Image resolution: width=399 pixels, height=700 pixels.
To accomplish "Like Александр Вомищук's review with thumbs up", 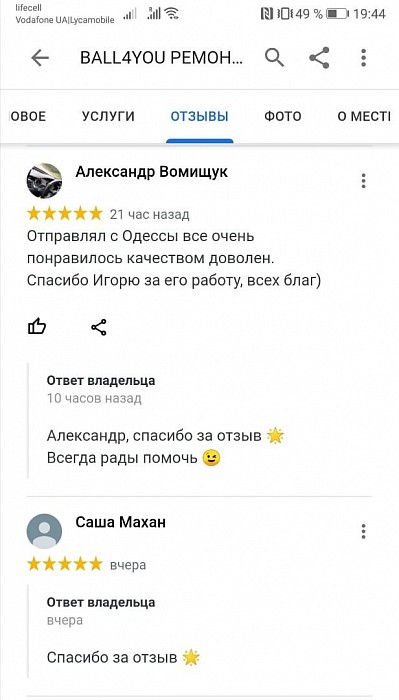I will click(37, 327).
